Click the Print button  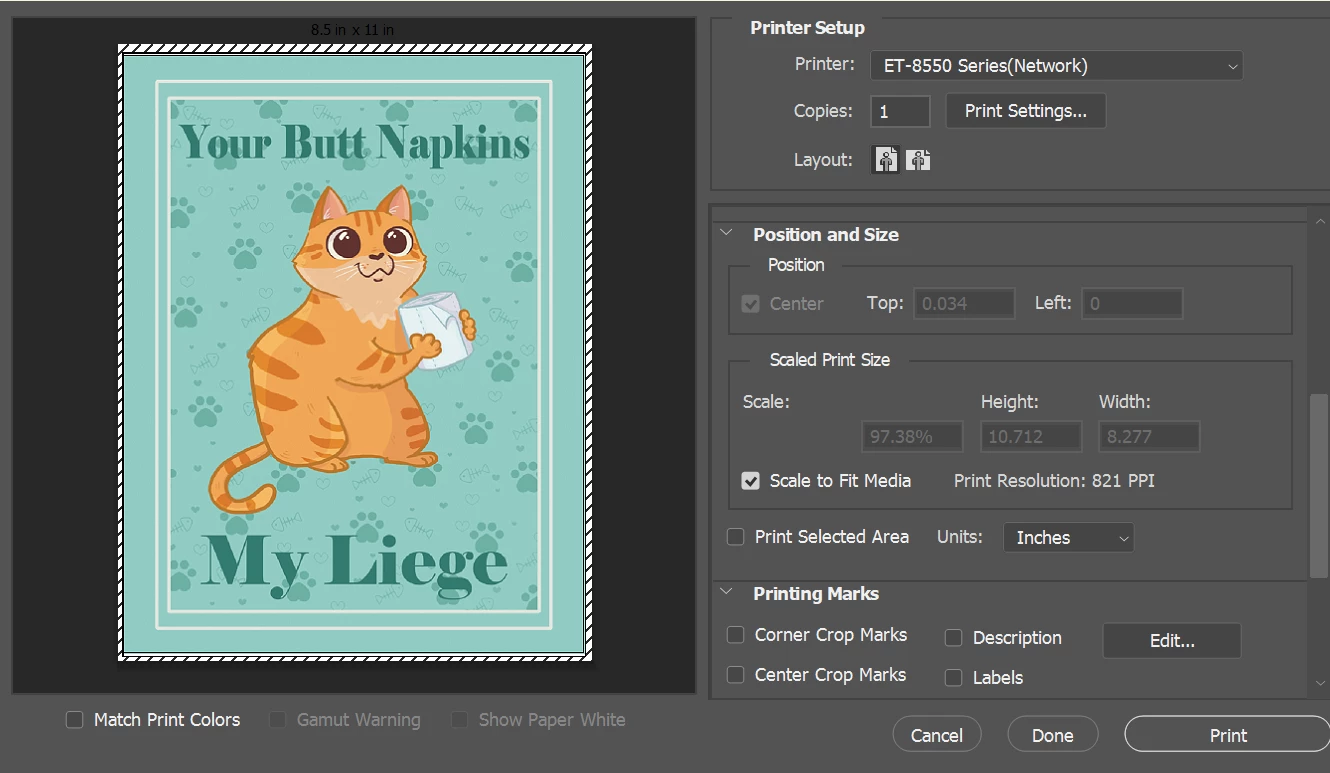1228,735
